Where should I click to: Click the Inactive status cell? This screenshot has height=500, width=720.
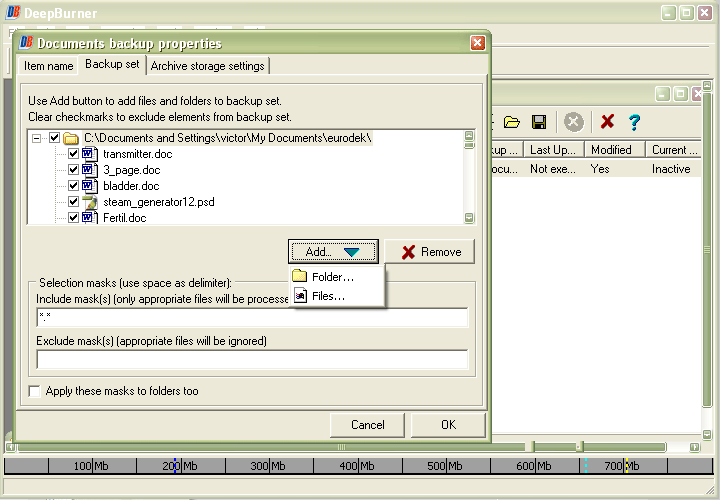point(671,169)
